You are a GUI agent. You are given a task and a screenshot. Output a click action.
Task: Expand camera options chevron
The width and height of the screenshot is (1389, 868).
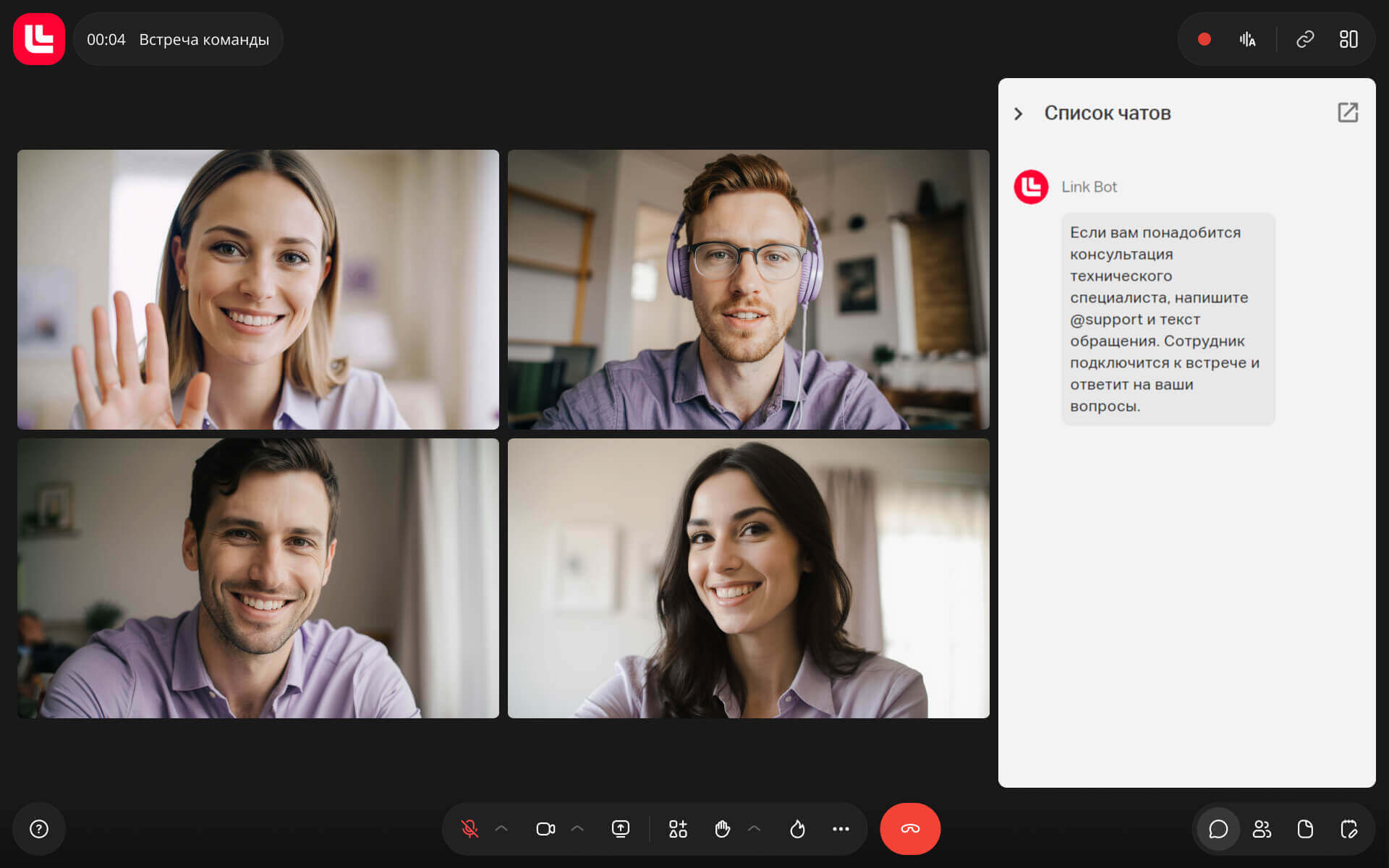pyautogui.click(x=577, y=829)
